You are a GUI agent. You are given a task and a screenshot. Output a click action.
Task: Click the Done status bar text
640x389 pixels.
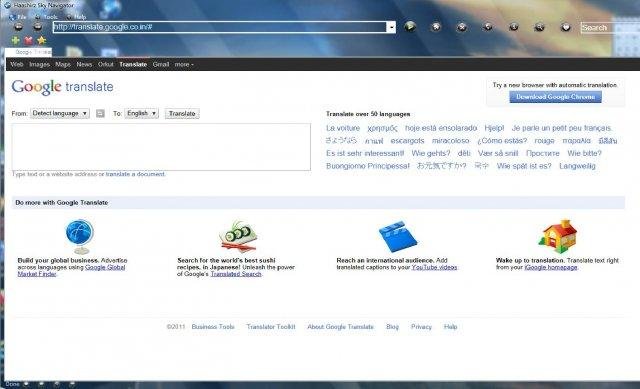click(12, 384)
